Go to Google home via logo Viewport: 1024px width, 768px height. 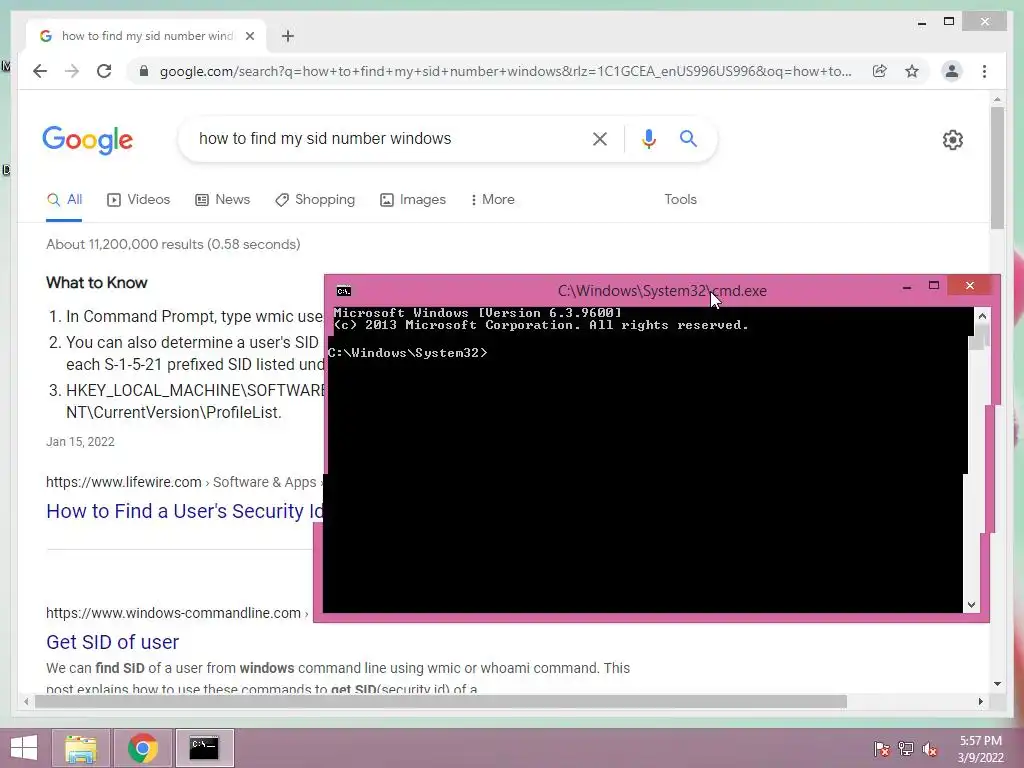pyautogui.click(x=88, y=140)
